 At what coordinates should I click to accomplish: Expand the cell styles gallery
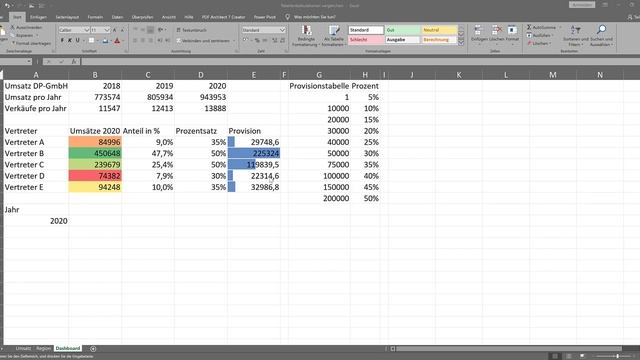click(461, 42)
